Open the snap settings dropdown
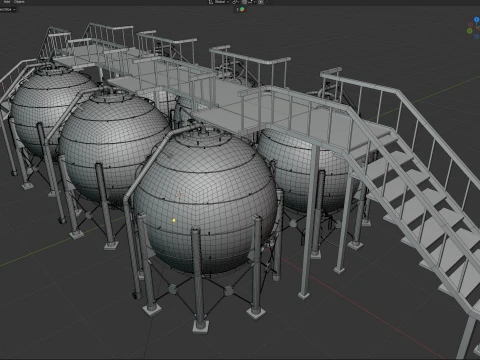 pos(252,2)
